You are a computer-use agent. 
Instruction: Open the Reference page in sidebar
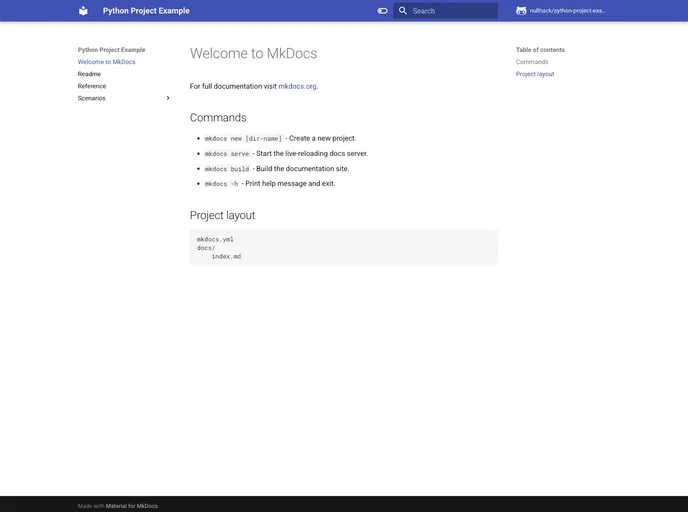click(x=92, y=86)
